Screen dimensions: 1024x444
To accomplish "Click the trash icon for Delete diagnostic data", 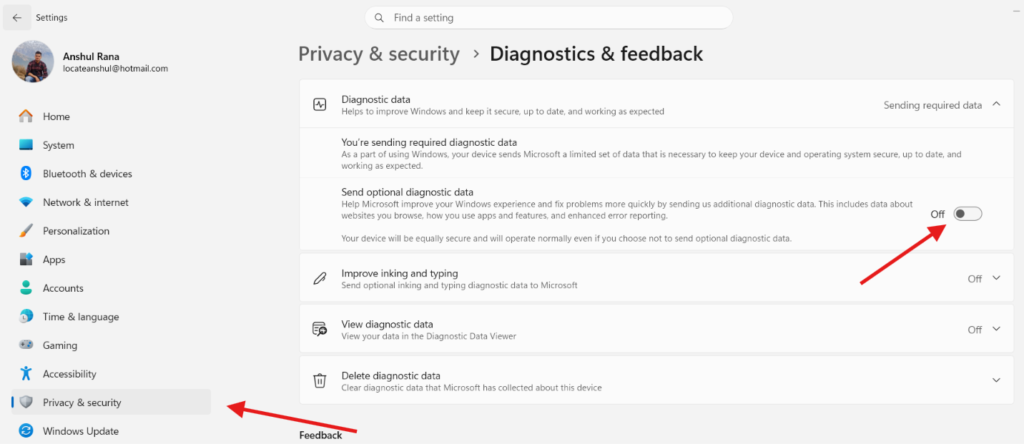I will [x=319, y=380].
